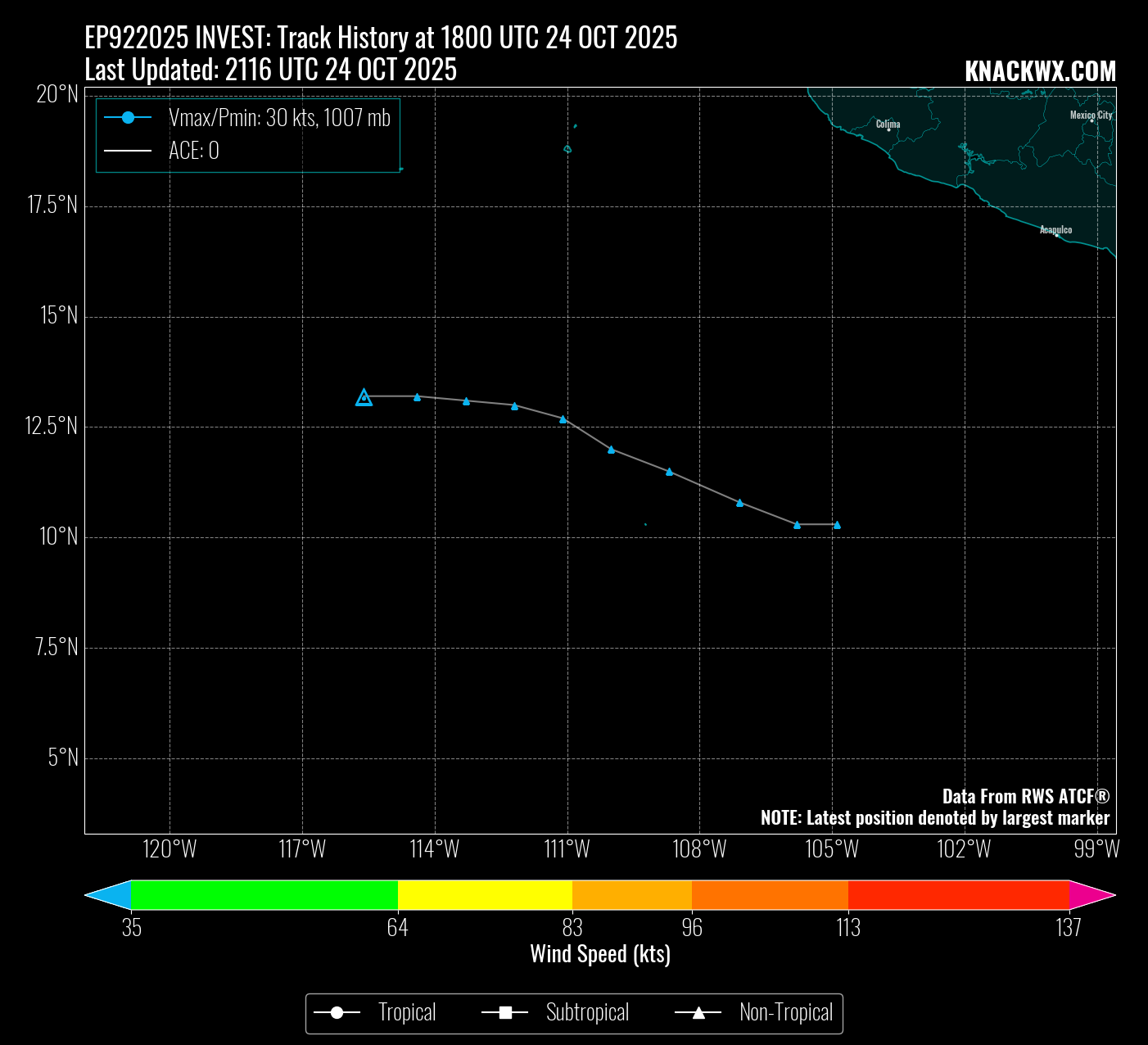Click the white ACE line legend symbol
The height and width of the screenshot is (1045, 1148).
[128, 151]
